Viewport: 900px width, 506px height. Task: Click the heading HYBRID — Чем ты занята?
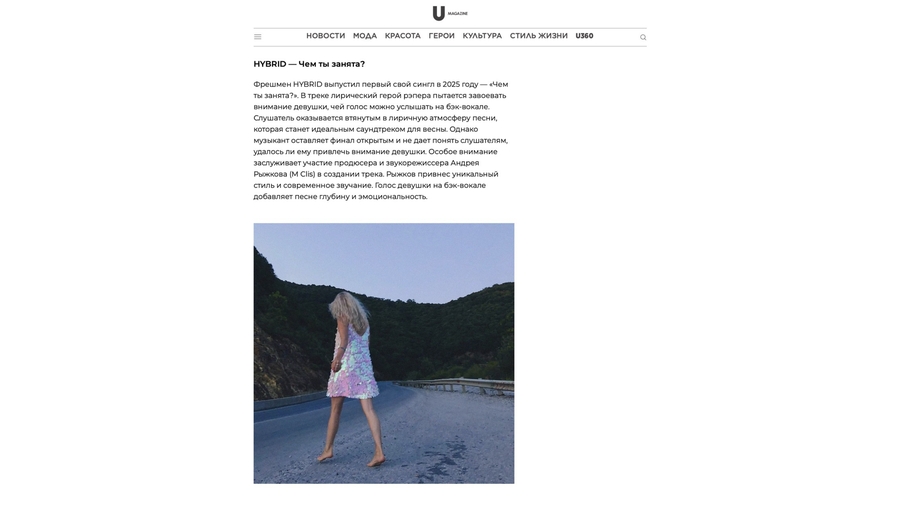(309, 64)
